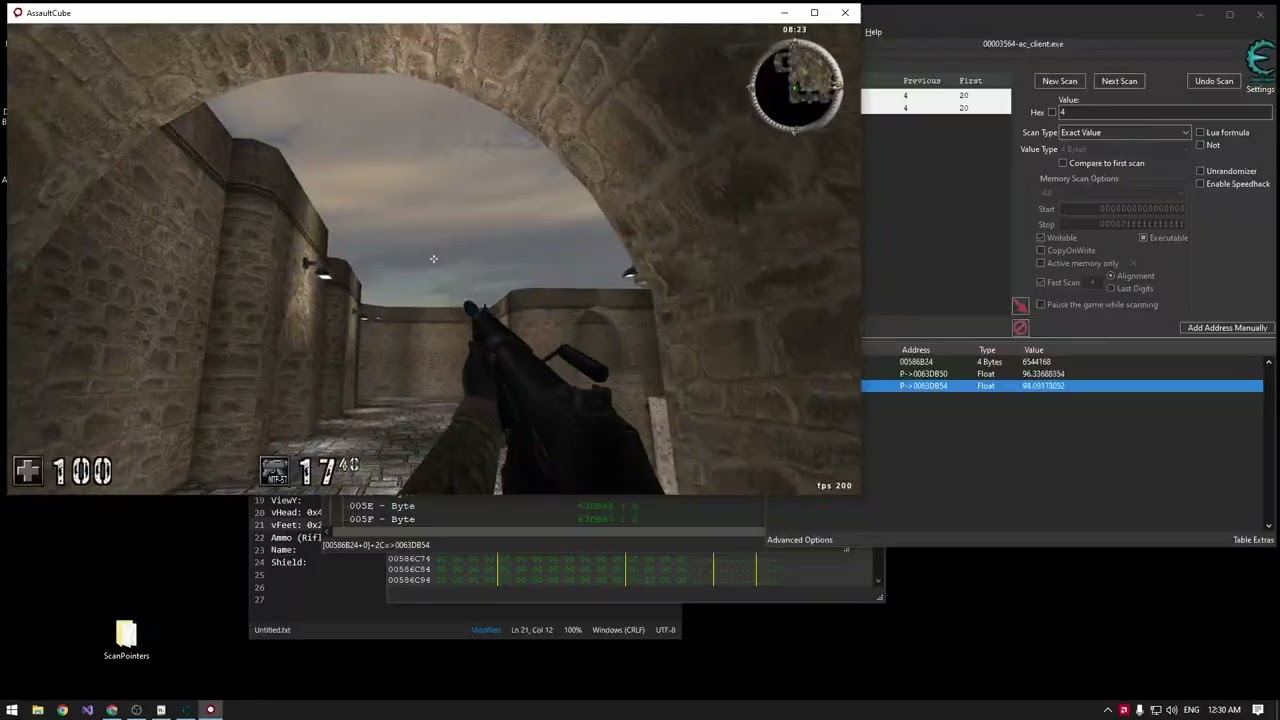
Task: Select the Alignment radio button
Action: 1111,276
